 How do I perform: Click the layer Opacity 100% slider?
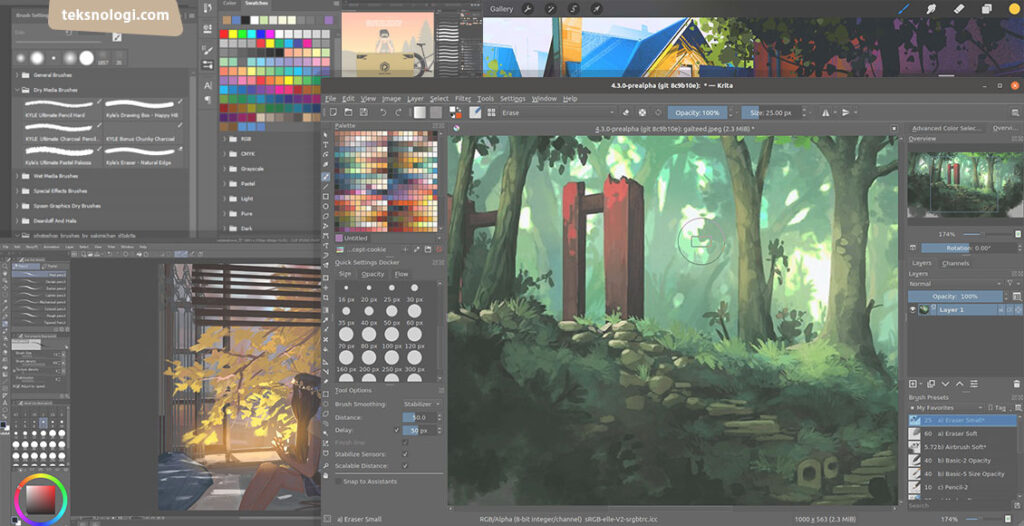[955, 297]
